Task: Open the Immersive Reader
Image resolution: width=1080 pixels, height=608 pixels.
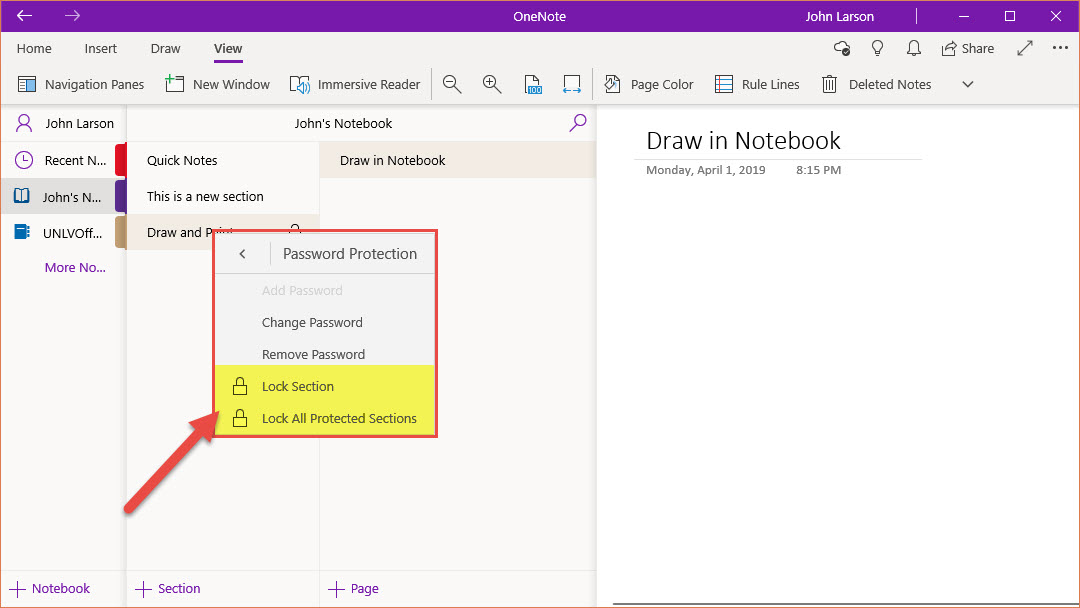Action: coord(355,85)
